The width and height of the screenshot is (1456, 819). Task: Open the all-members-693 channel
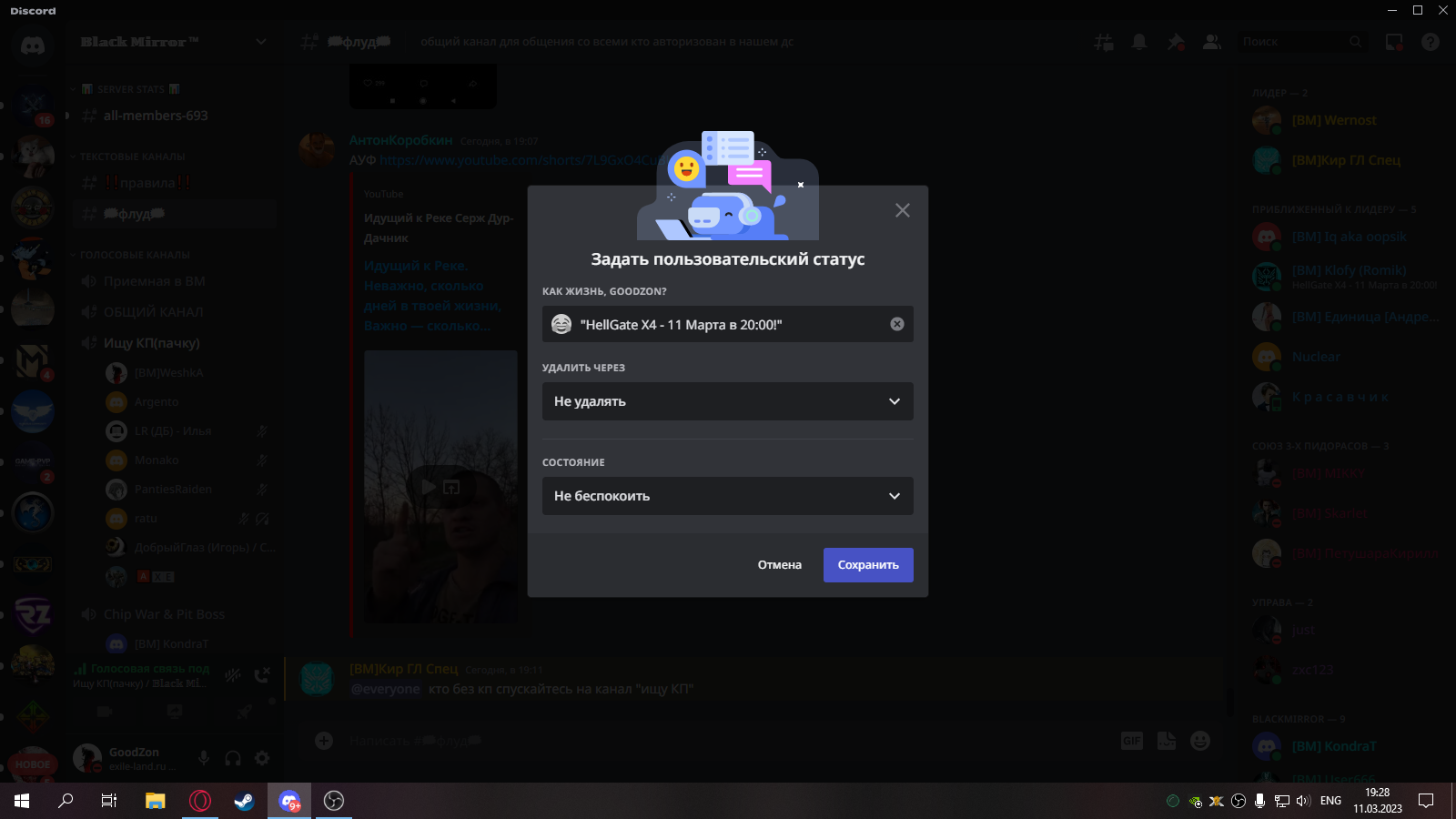[x=174, y=116]
